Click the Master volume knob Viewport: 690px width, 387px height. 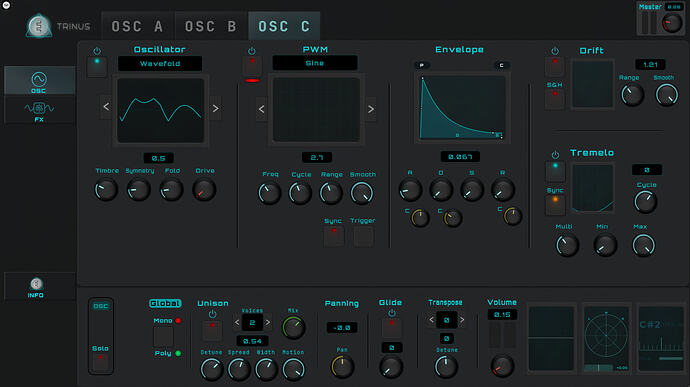[x=672, y=22]
